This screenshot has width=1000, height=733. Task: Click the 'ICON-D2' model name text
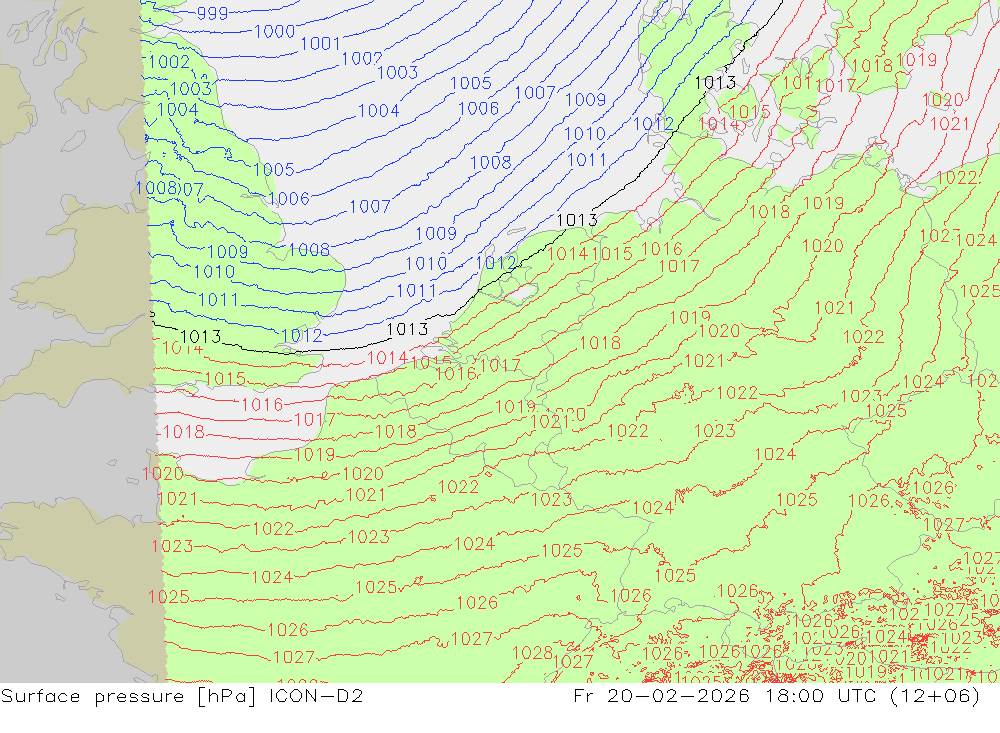tap(316, 695)
